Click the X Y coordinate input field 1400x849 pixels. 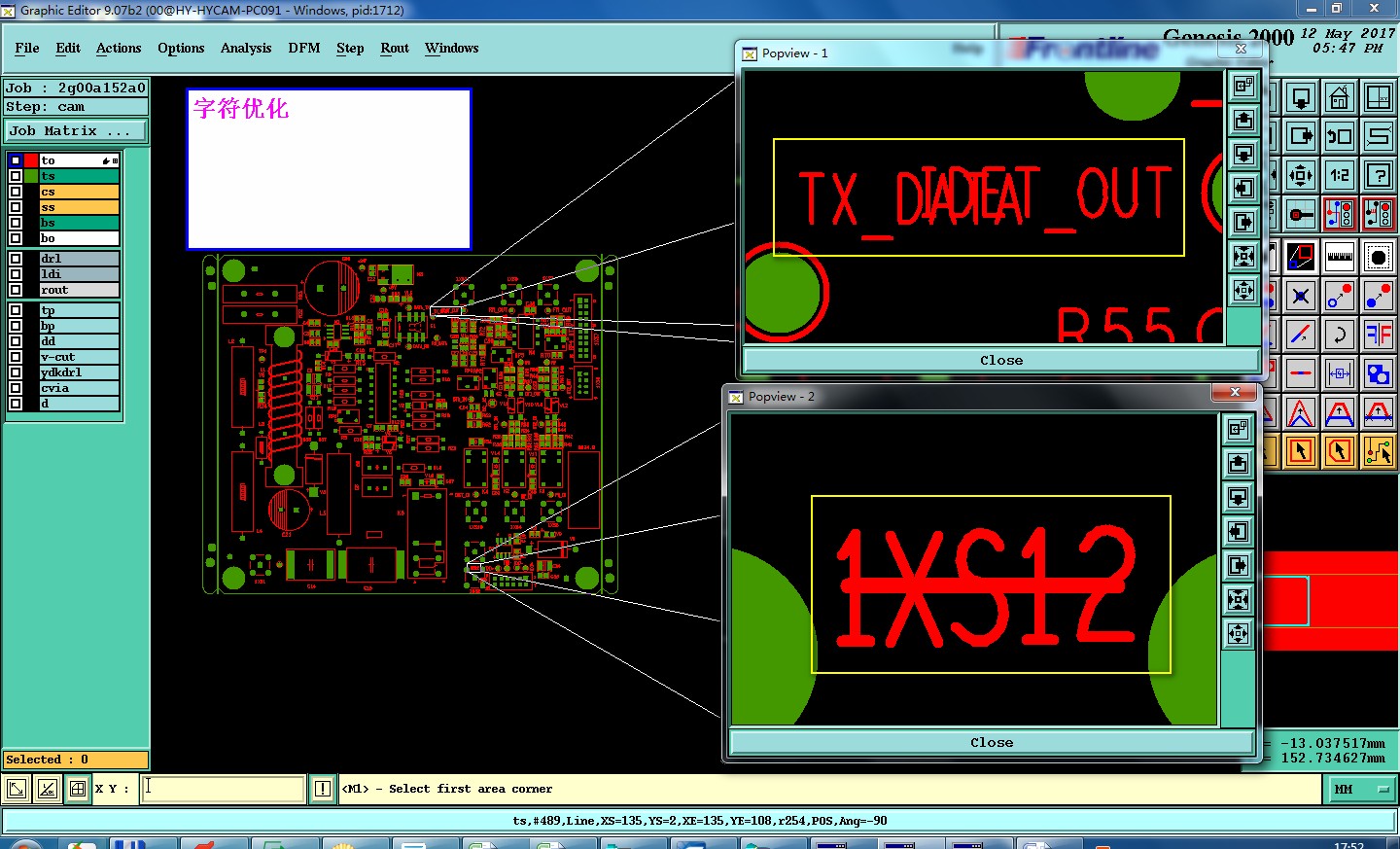tap(224, 789)
